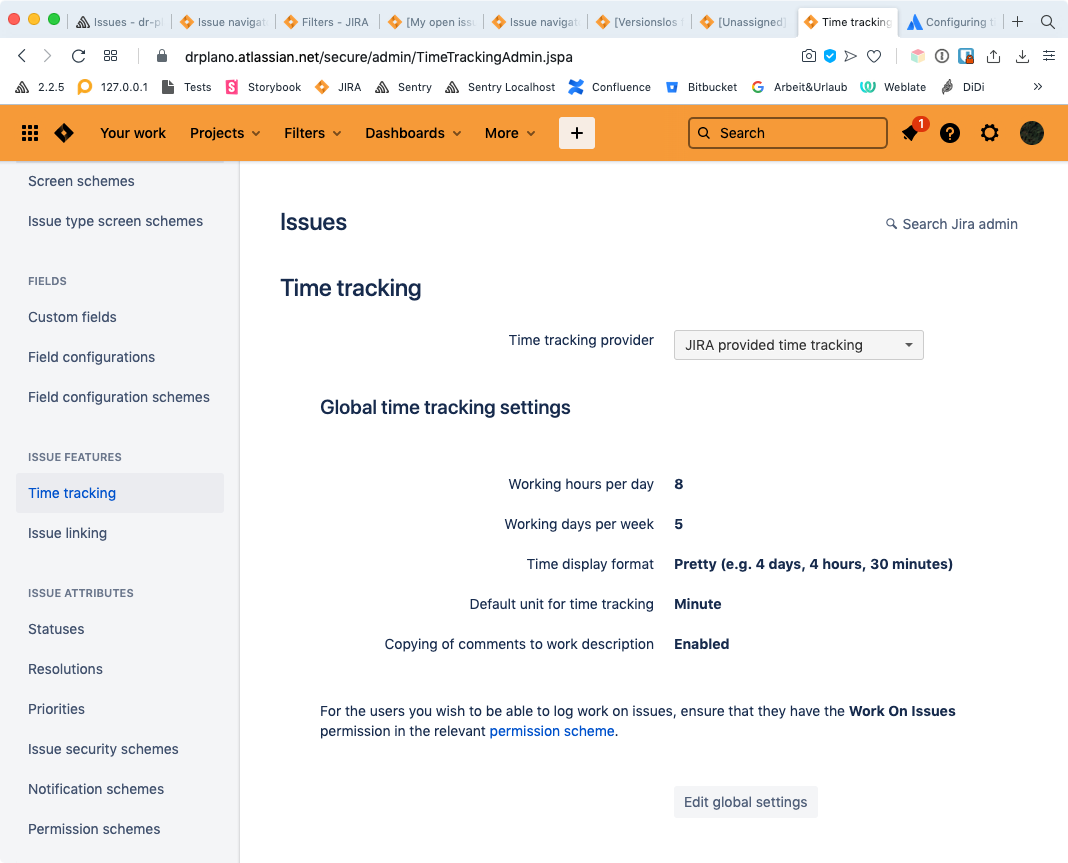Image resolution: width=1068 pixels, height=863 pixels.
Task: Click the search tabs magnifier icon
Action: [1048, 22]
